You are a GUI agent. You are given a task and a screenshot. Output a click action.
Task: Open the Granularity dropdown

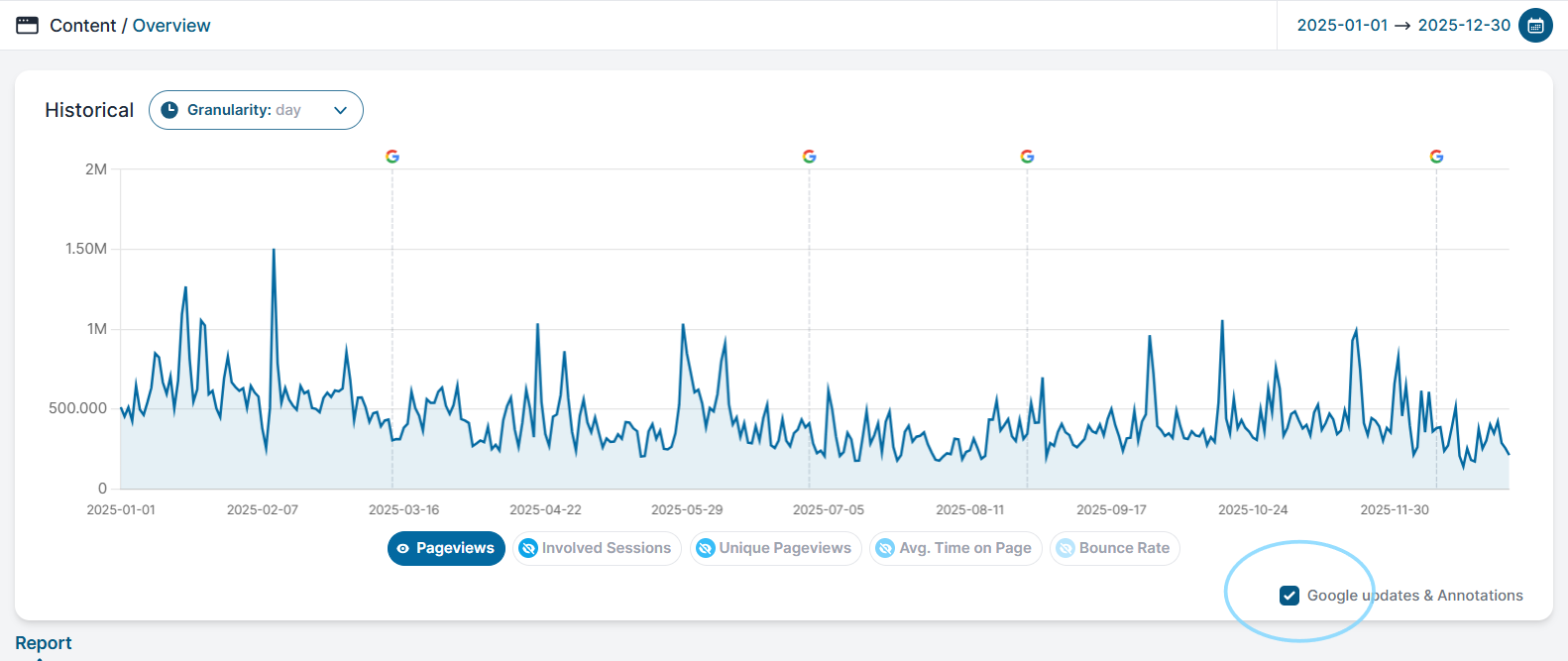[256, 110]
